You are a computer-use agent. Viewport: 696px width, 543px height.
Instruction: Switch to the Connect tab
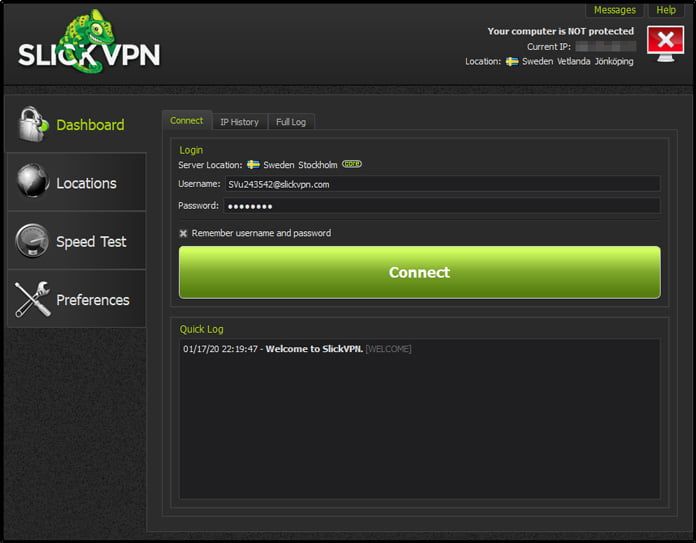click(x=187, y=120)
